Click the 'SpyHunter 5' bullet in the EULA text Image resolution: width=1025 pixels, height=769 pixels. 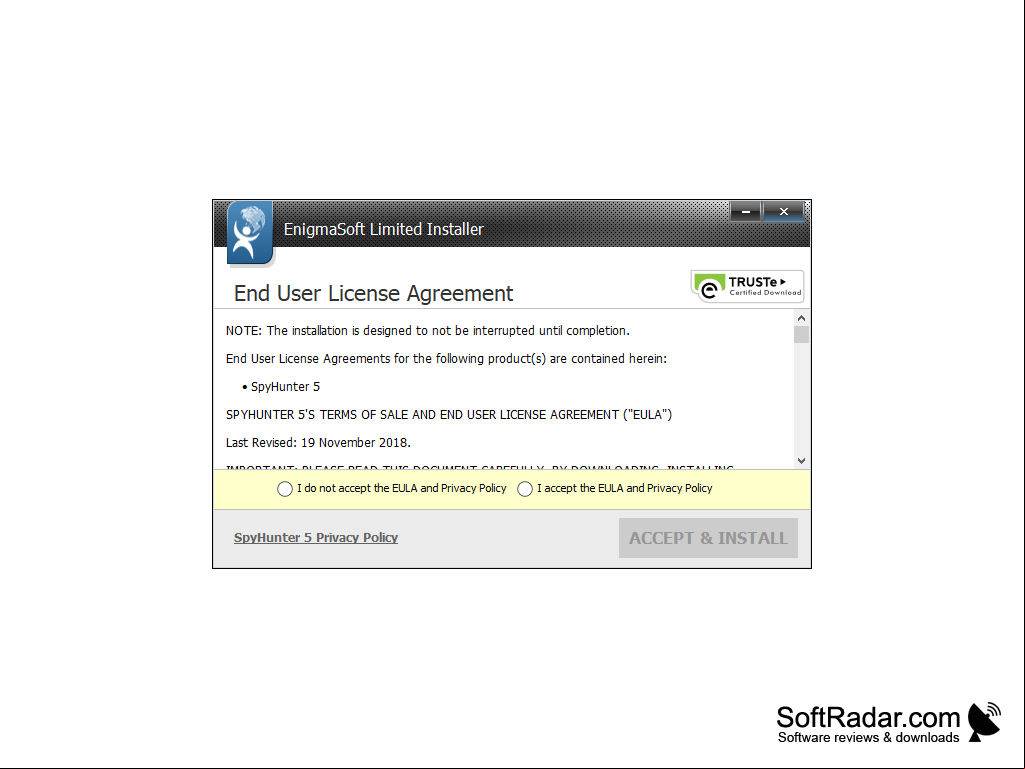[285, 386]
